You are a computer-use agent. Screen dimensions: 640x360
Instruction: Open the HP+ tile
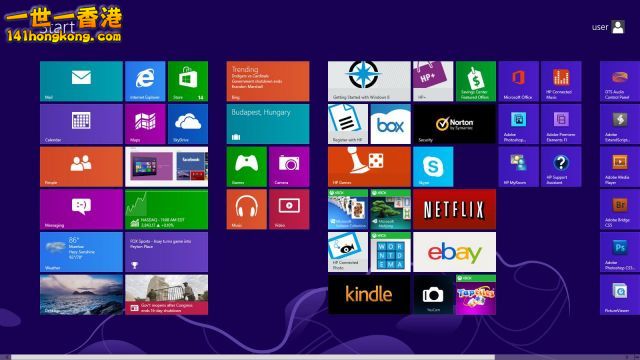click(x=433, y=81)
